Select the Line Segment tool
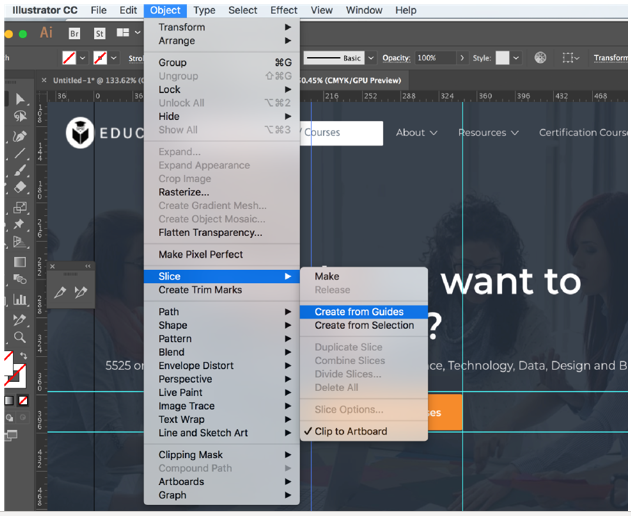631x516 pixels. pyautogui.click(x=20, y=154)
